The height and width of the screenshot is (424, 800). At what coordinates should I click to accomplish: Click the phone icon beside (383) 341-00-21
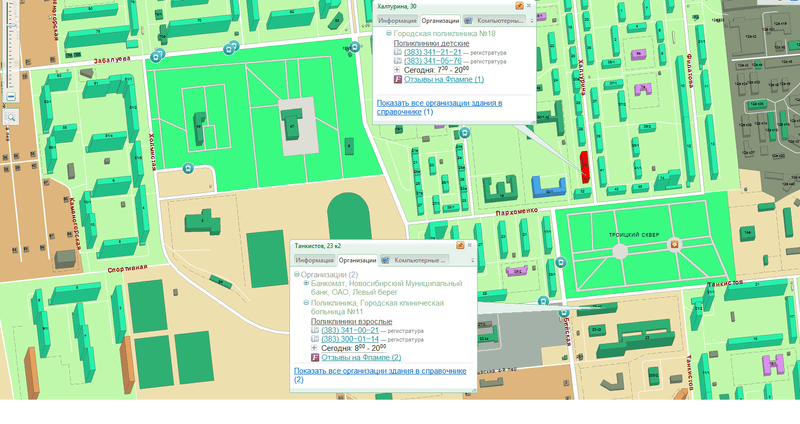tap(315, 330)
